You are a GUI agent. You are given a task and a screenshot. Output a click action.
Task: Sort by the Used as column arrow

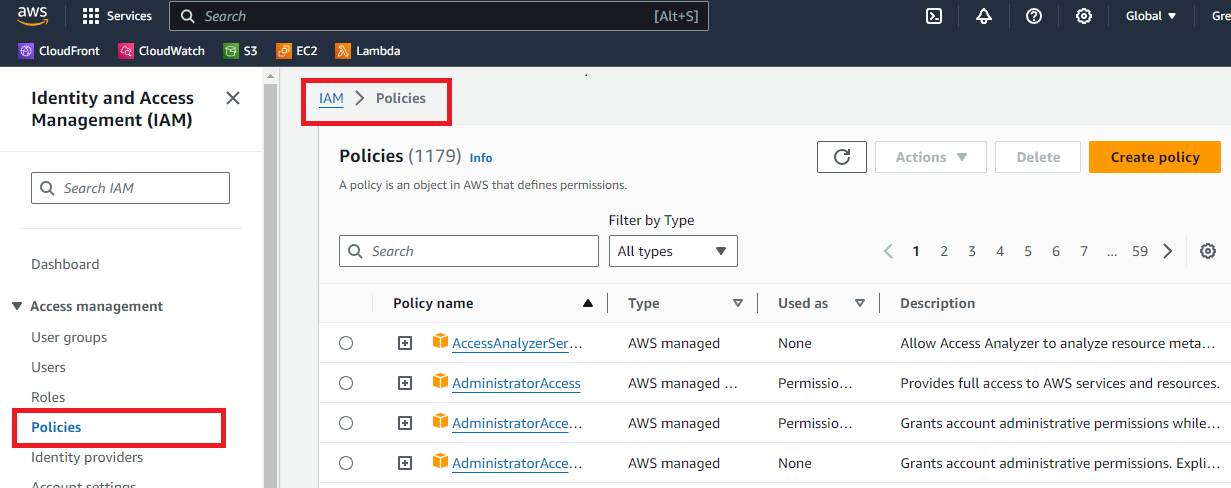point(860,303)
